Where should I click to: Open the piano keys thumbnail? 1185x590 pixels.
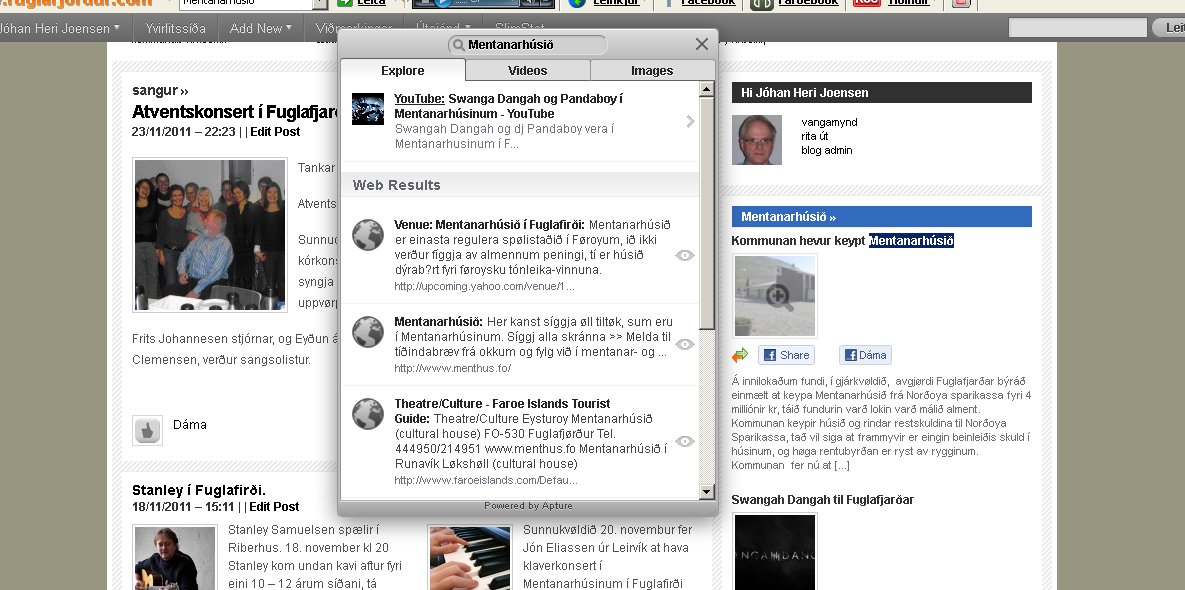470,558
